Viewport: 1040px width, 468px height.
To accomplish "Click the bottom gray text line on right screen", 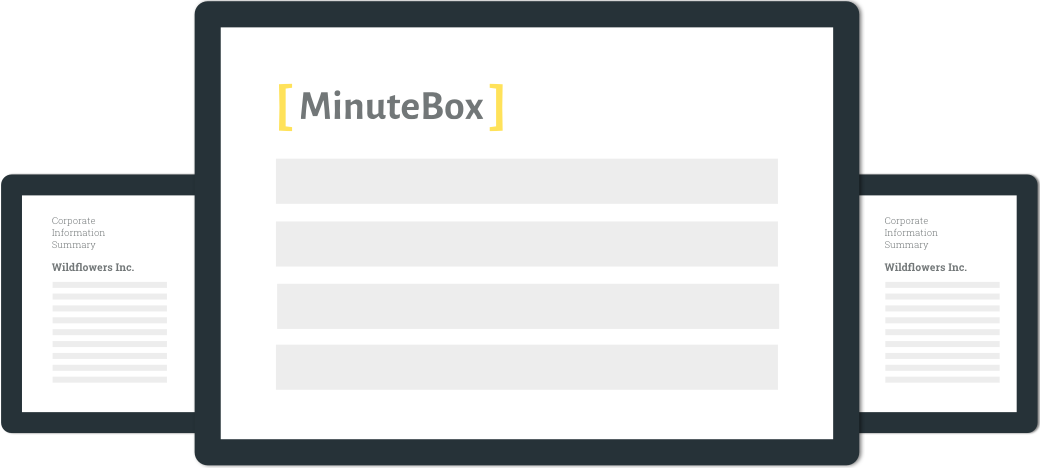I will (x=942, y=380).
